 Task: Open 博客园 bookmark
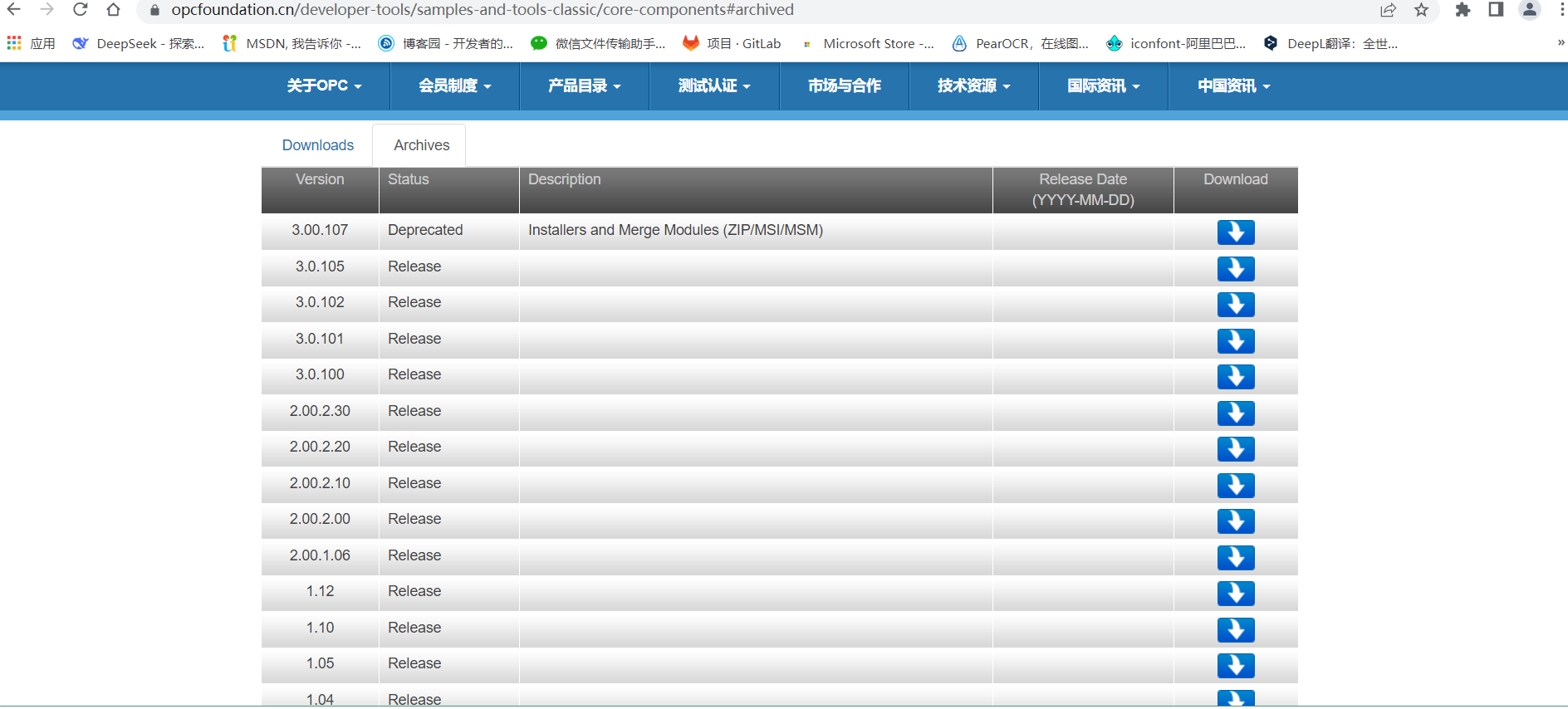pyautogui.click(x=446, y=43)
